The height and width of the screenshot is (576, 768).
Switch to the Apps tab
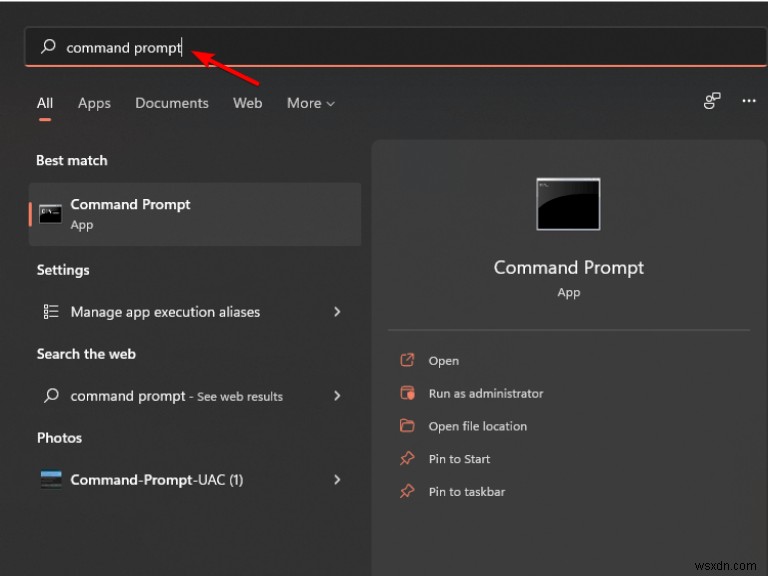(94, 103)
